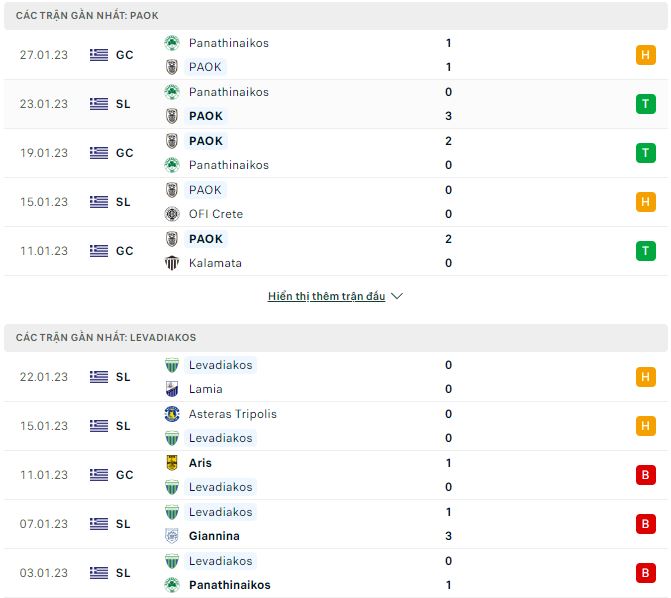
Task: Click the 'Các trận gần nhất: Levadiakos' header
Action: click(106, 338)
